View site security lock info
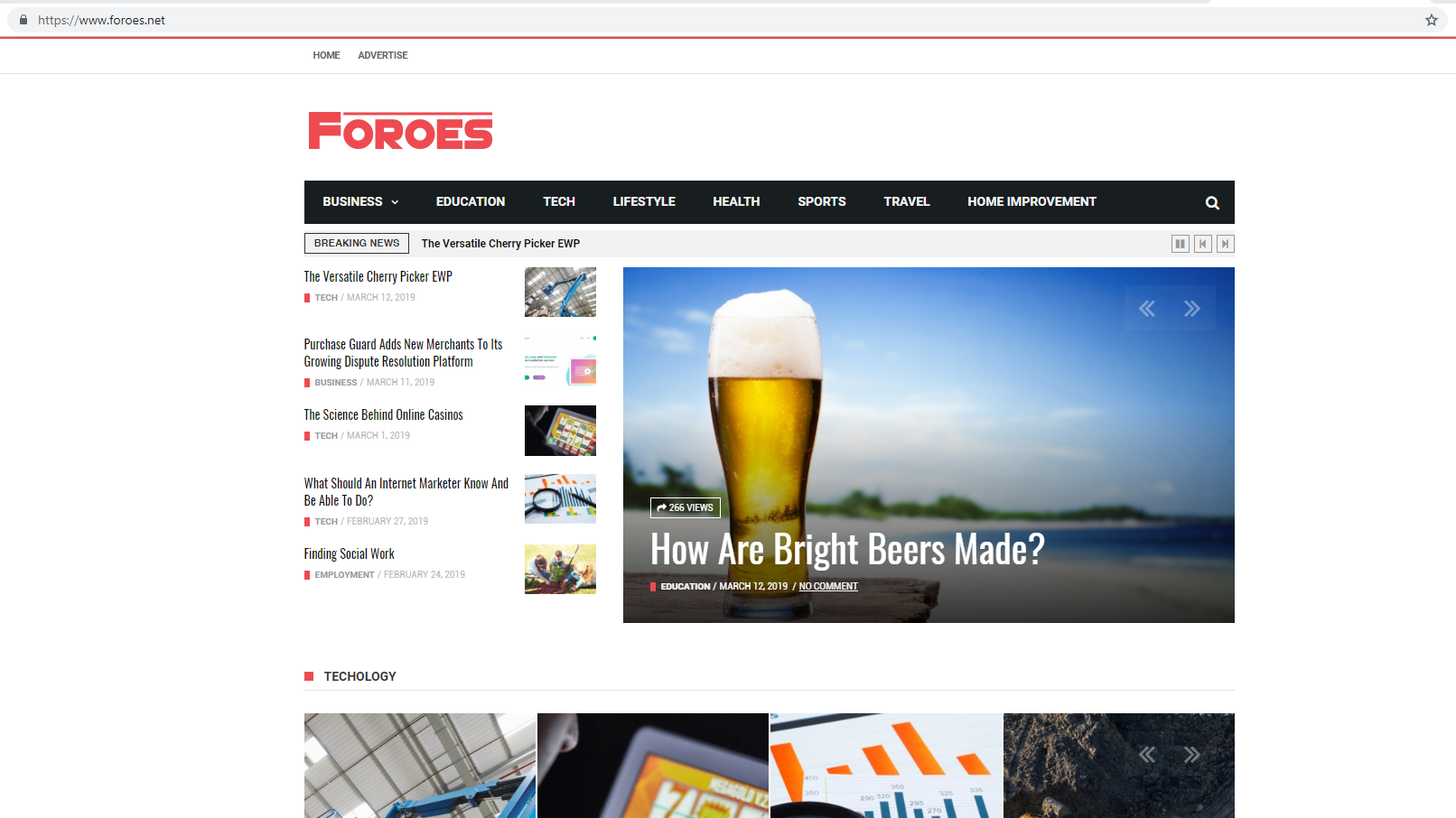The height and width of the screenshot is (818, 1456). [x=23, y=20]
